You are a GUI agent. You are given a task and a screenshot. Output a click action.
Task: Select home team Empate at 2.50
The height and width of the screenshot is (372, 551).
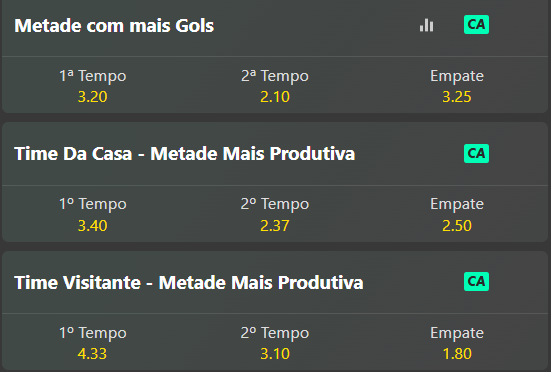(x=457, y=214)
